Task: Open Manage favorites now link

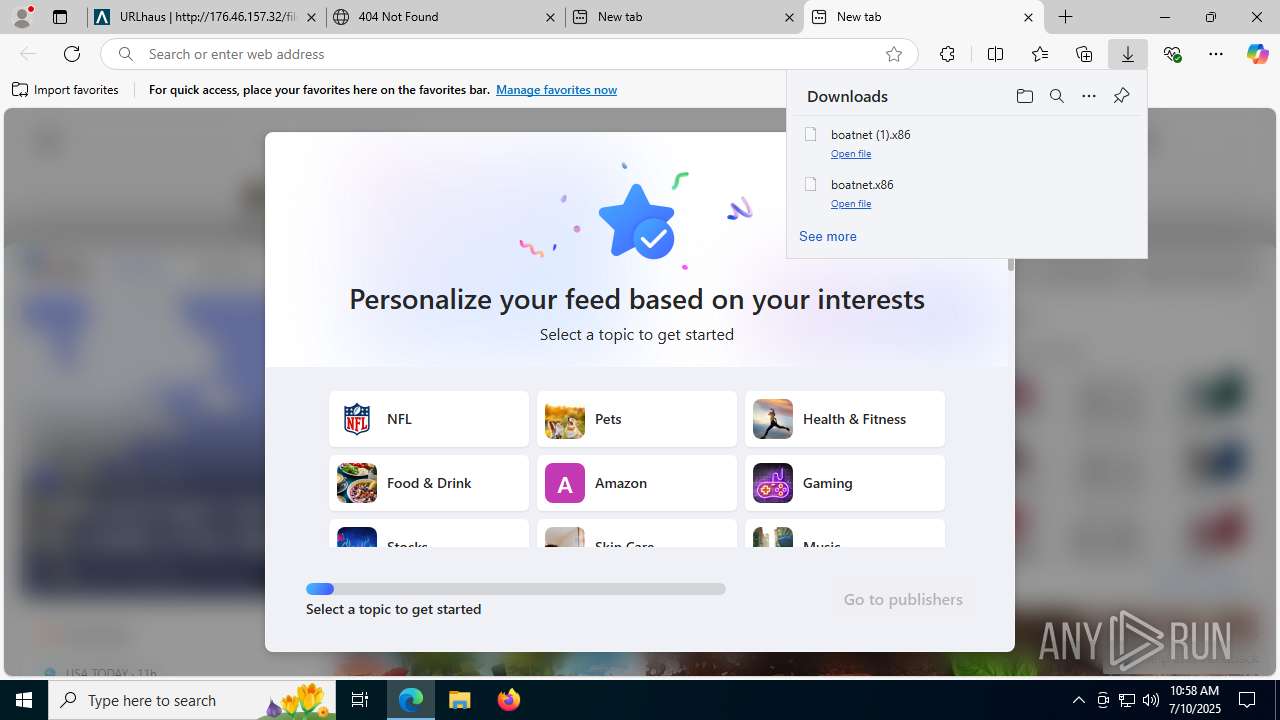Action: point(556,90)
